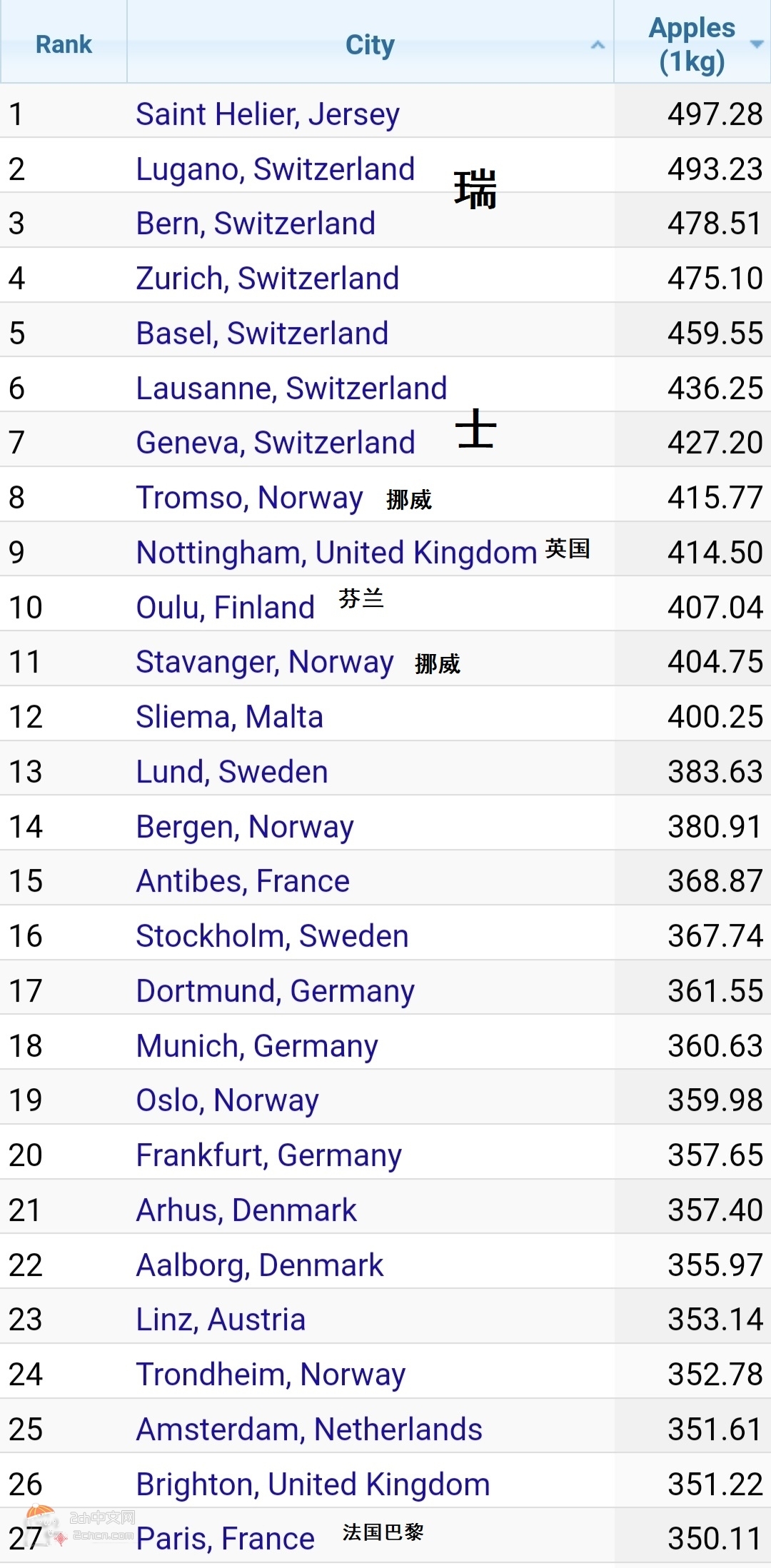Open Stockholm, Sweden city link
Viewport: 771px width, 1568px height.
(x=272, y=936)
